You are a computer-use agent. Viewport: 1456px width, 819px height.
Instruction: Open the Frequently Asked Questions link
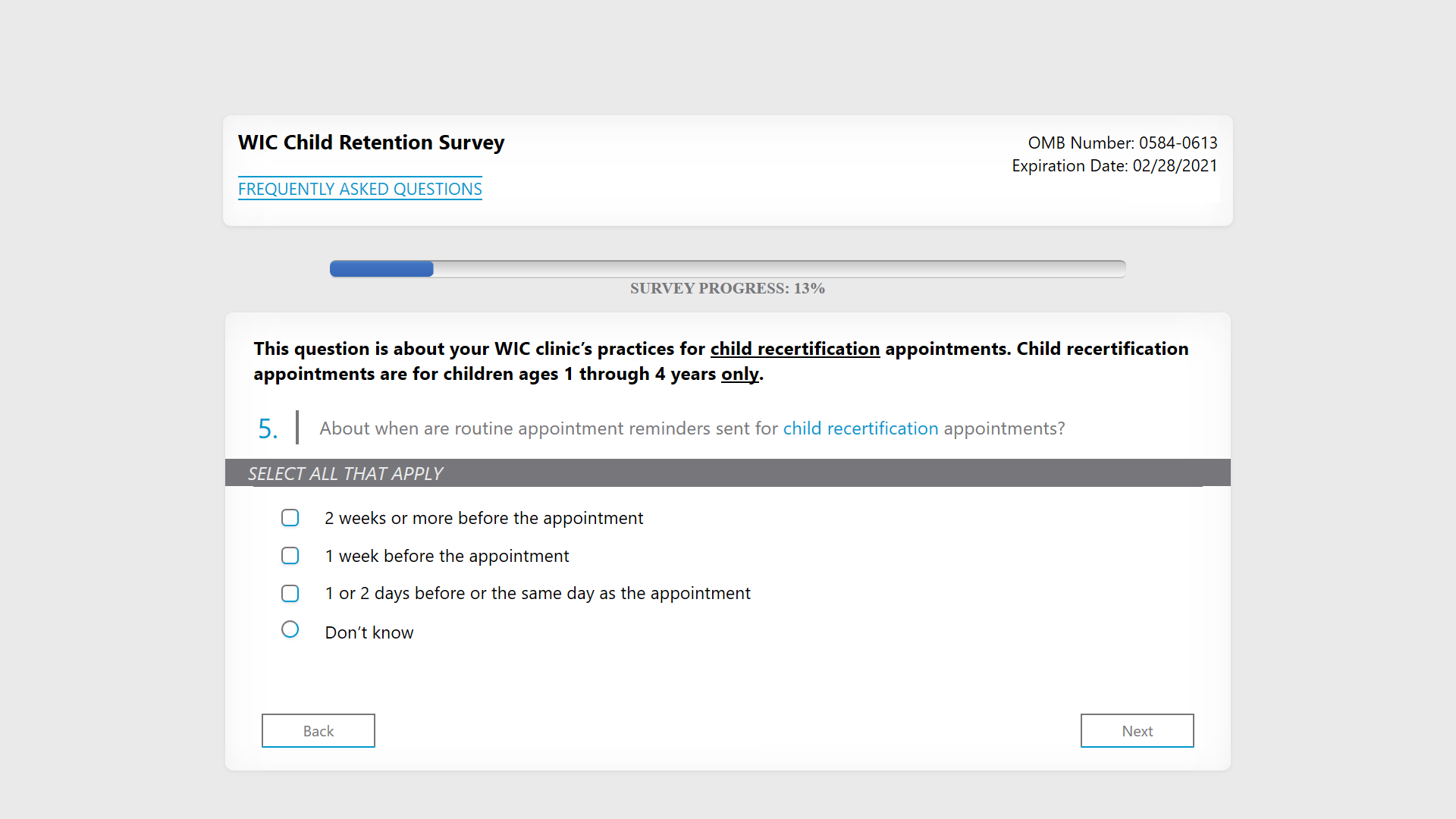[x=359, y=189]
